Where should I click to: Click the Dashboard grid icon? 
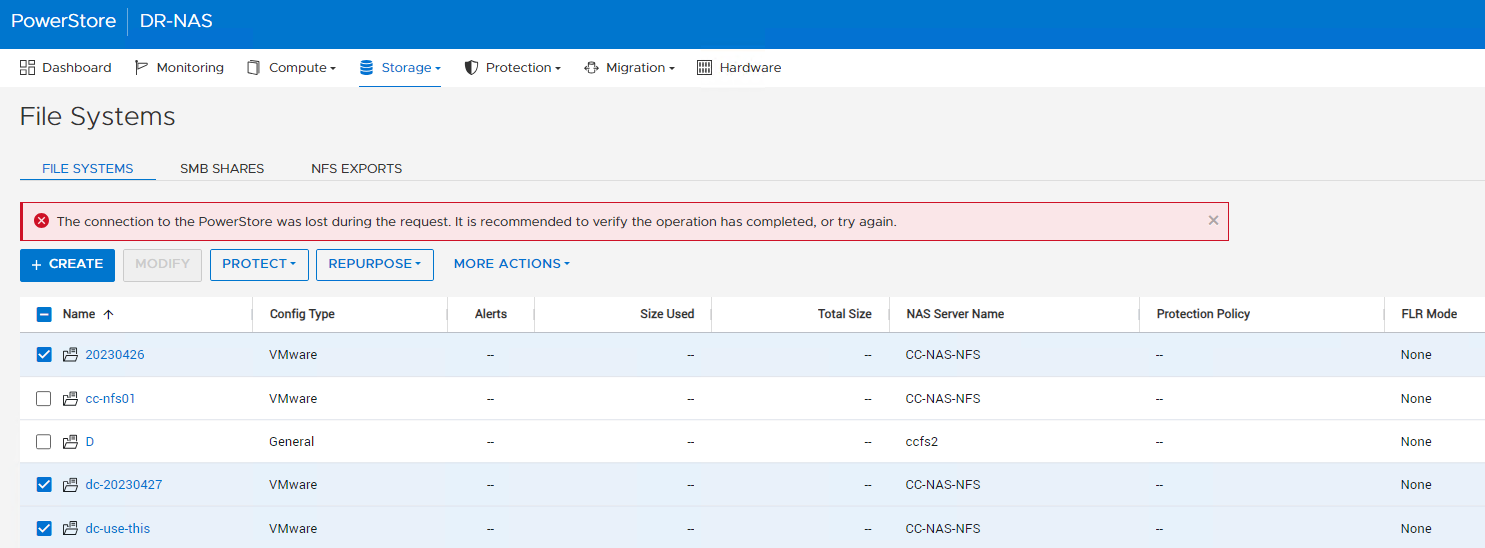pyautogui.click(x=27, y=68)
